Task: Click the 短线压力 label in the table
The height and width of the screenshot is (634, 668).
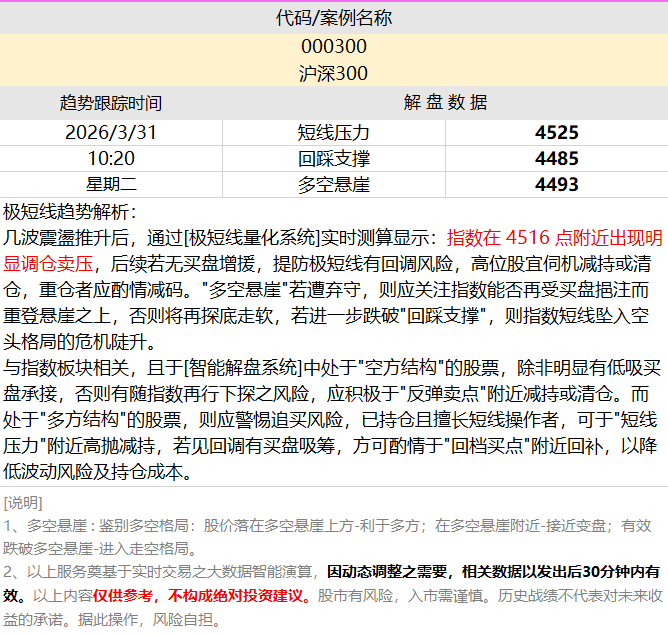Action: click(x=333, y=132)
